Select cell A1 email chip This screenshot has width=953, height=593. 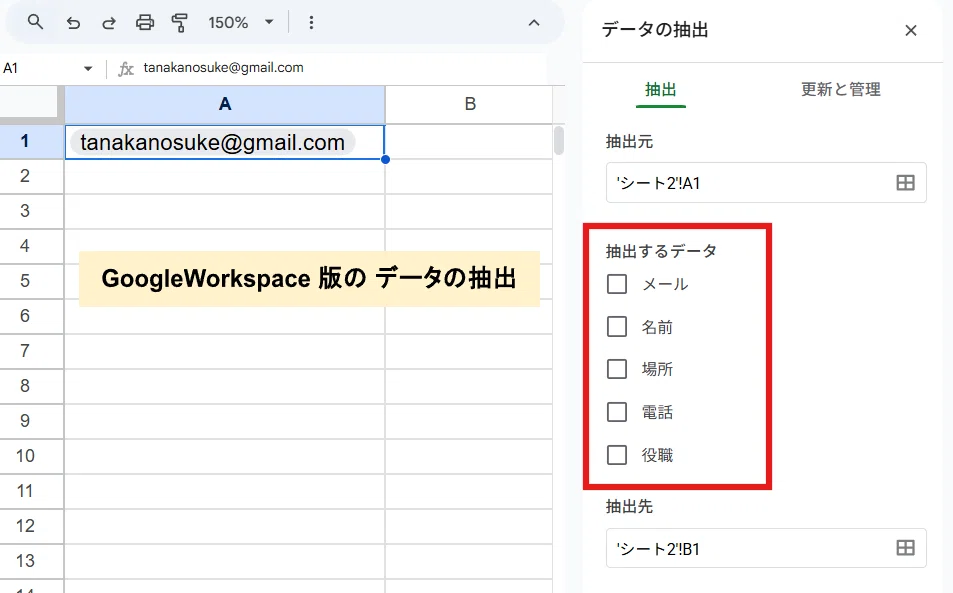[212, 142]
